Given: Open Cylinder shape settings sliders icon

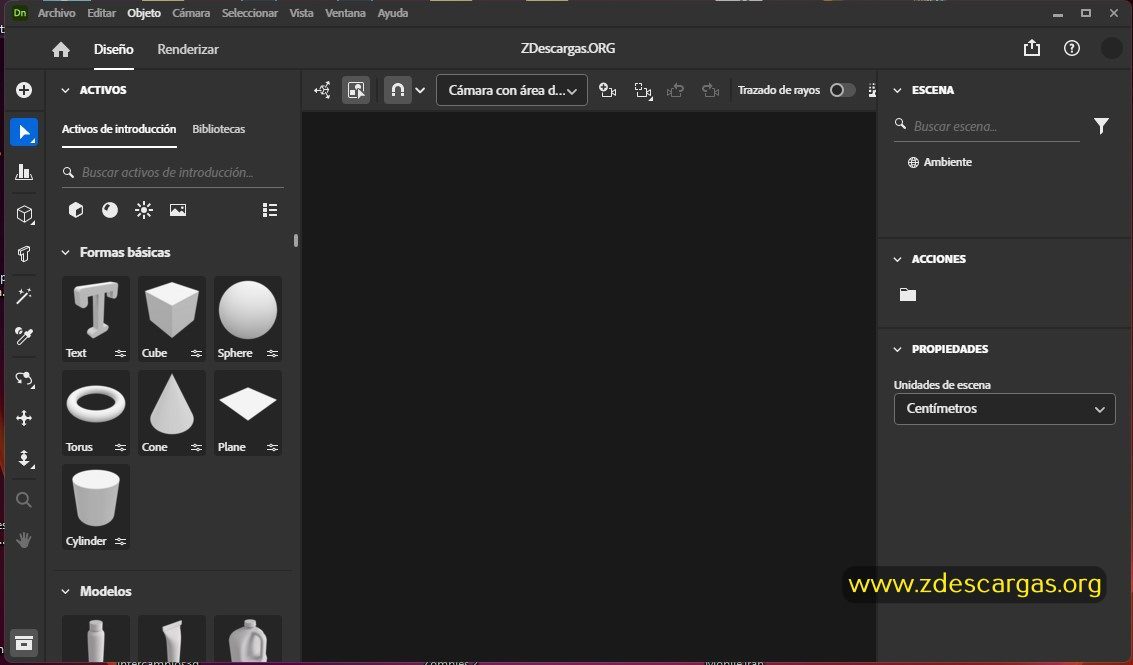Looking at the screenshot, I should (x=120, y=541).
